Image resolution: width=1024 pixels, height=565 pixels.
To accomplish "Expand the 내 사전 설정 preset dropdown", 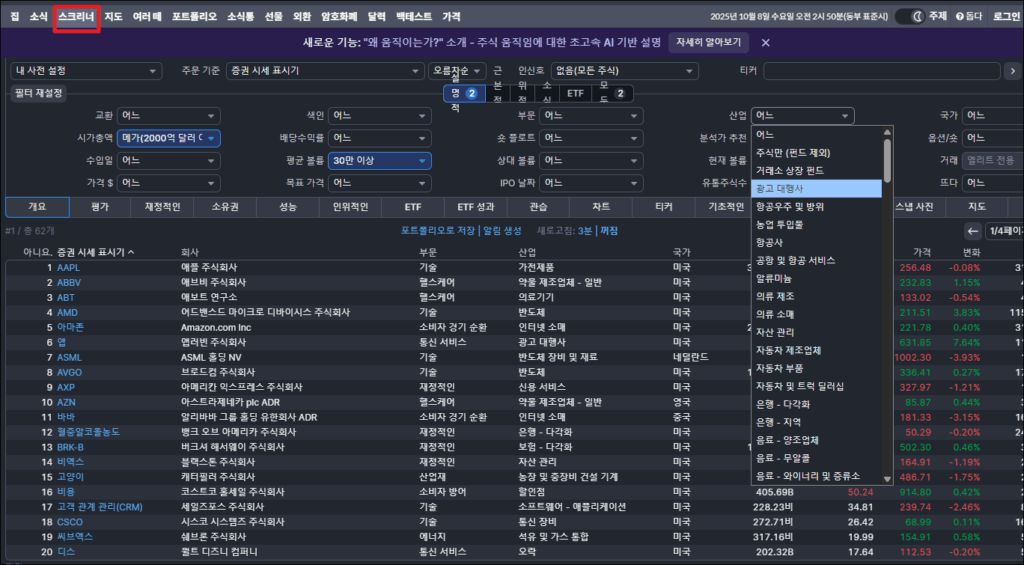I will click(85, 71).
